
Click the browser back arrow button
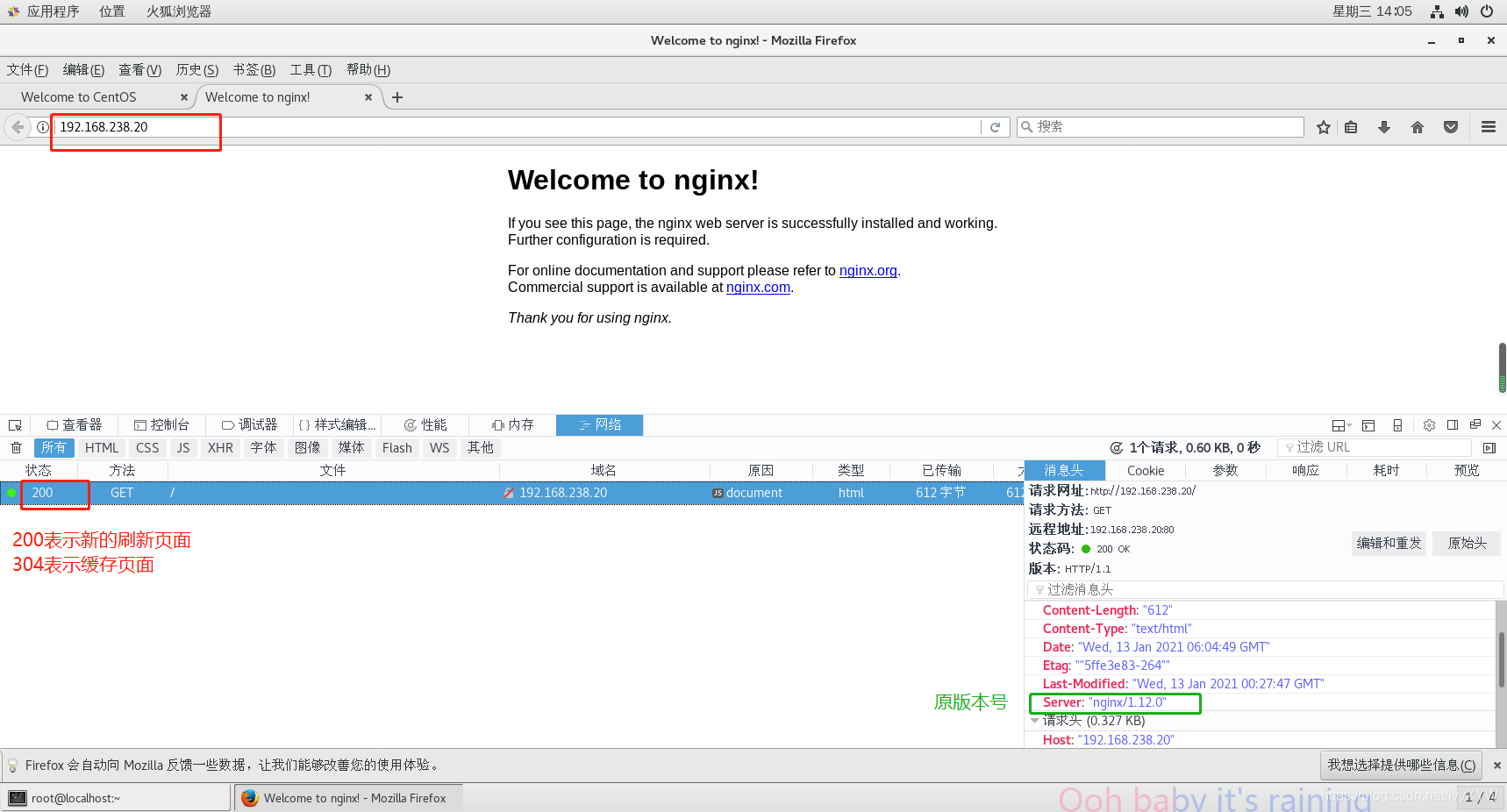[x=18, y=127]
